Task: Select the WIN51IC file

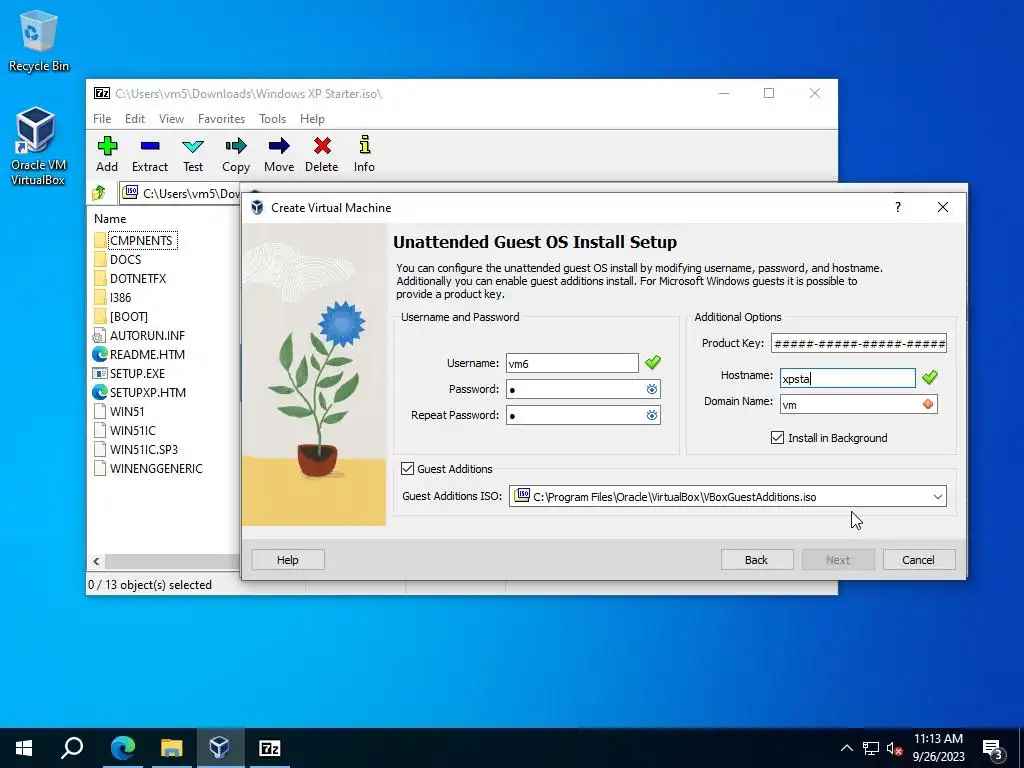Action: (133, 430)
